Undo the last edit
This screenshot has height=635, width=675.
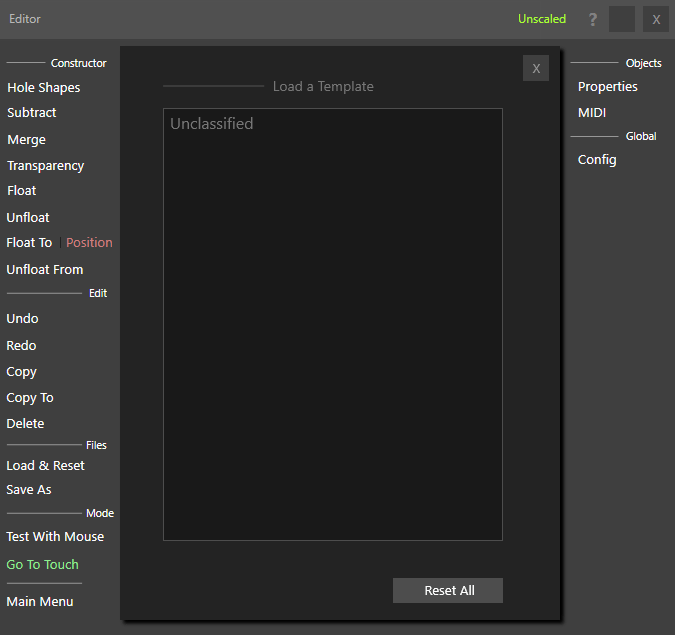(x=22, y=319)
